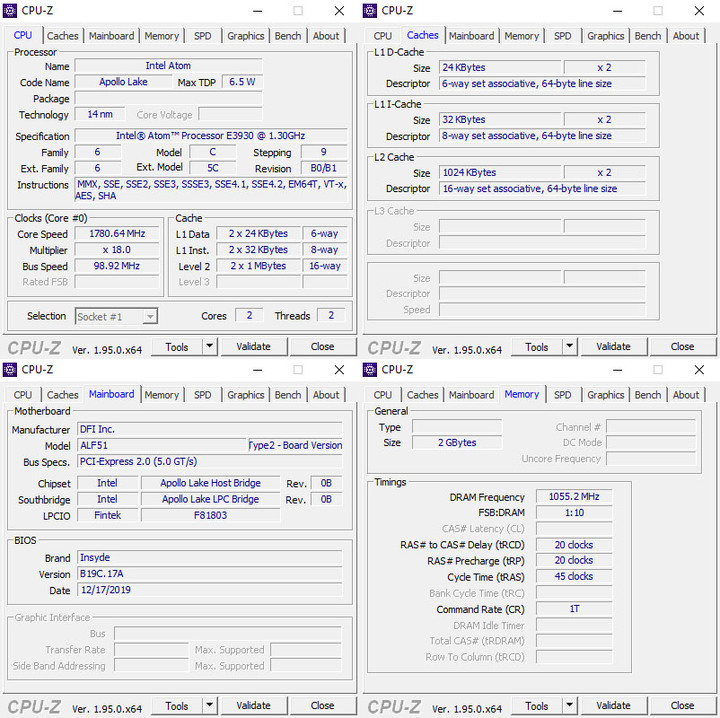Select Mainboard tab in Caches window
Screen dimensions: 720x718
click(x=472, y=36)
